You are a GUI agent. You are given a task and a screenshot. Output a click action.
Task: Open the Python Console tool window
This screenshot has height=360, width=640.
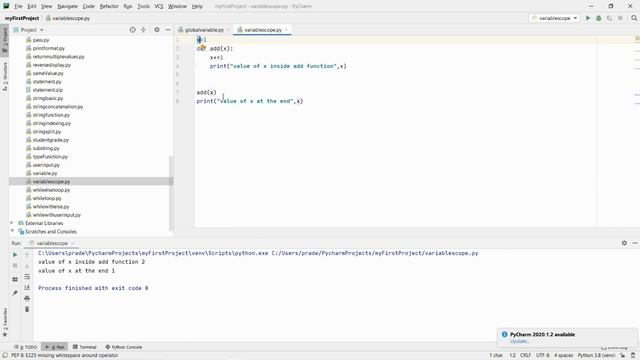pos(124,347)
